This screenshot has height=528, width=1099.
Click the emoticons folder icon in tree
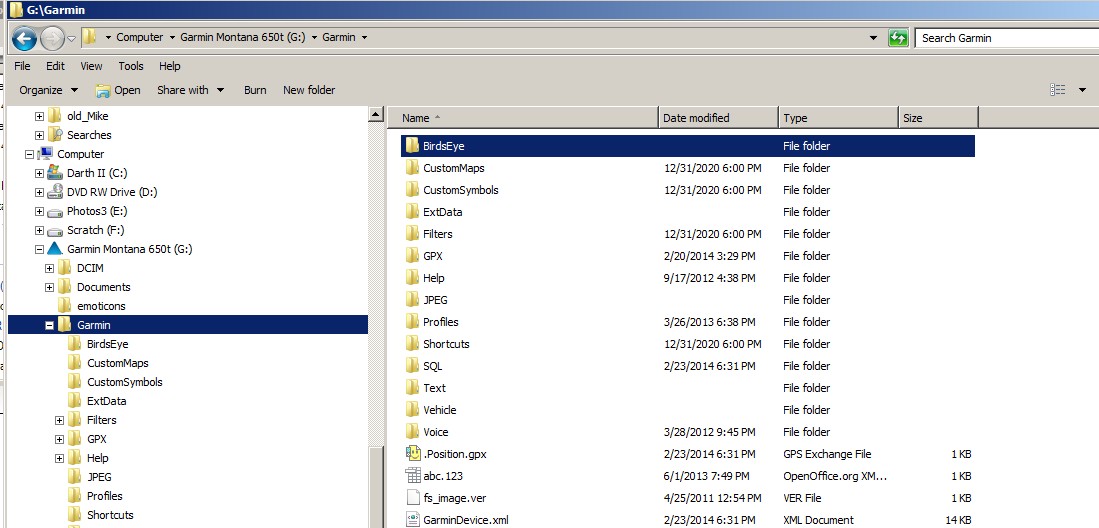(x=64, y=306)
